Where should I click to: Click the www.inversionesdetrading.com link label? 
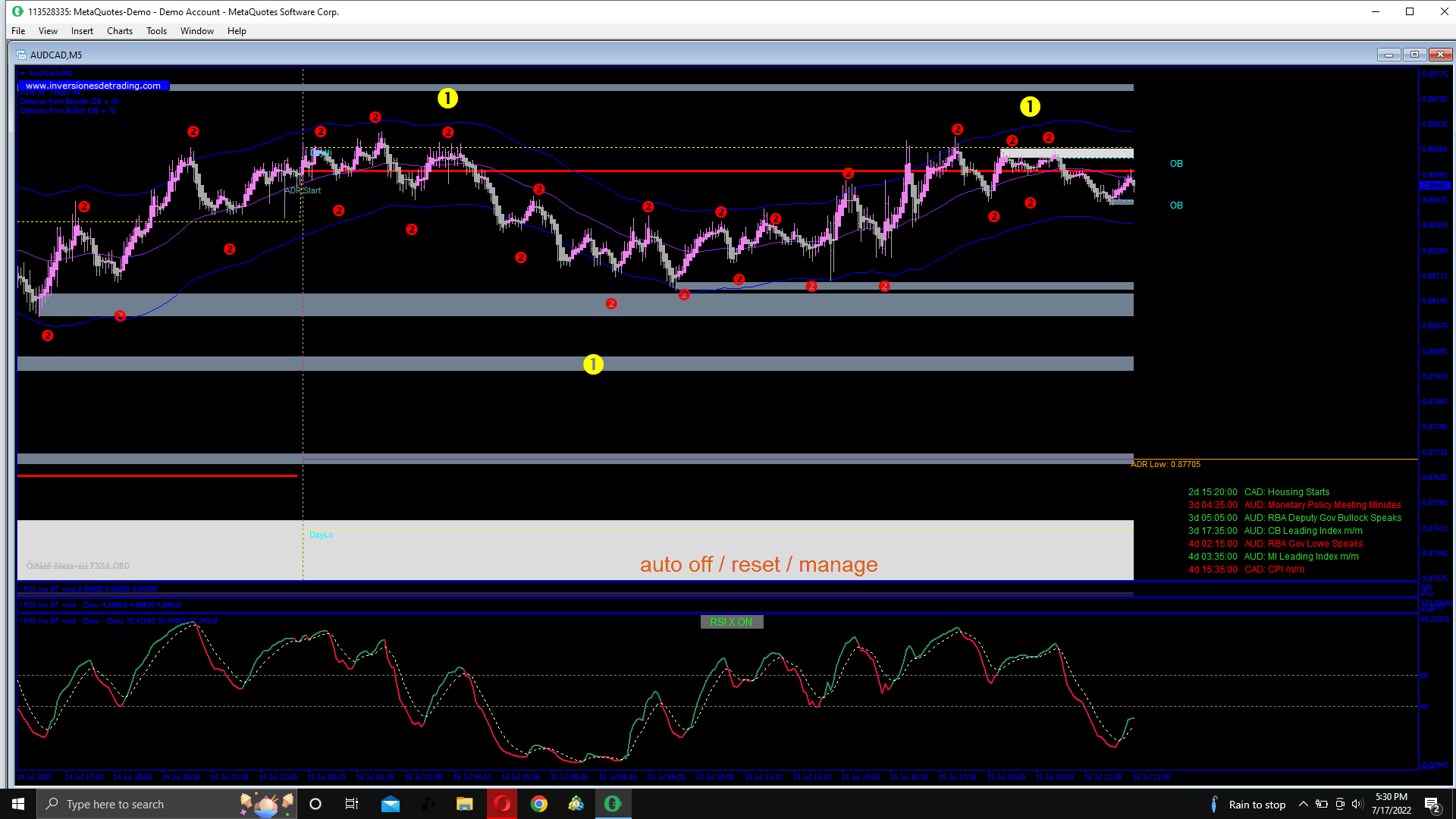[x=93, y=86]
